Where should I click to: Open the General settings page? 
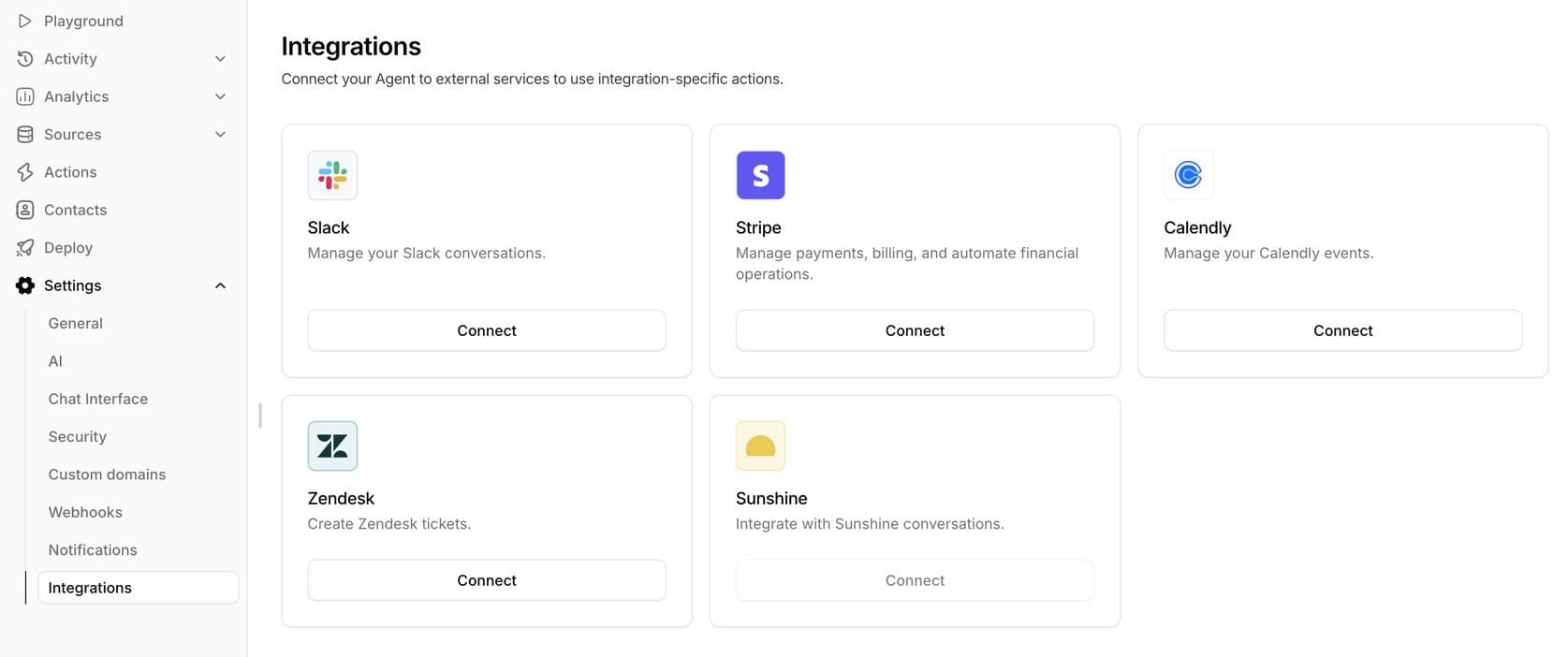click(76, 323)
